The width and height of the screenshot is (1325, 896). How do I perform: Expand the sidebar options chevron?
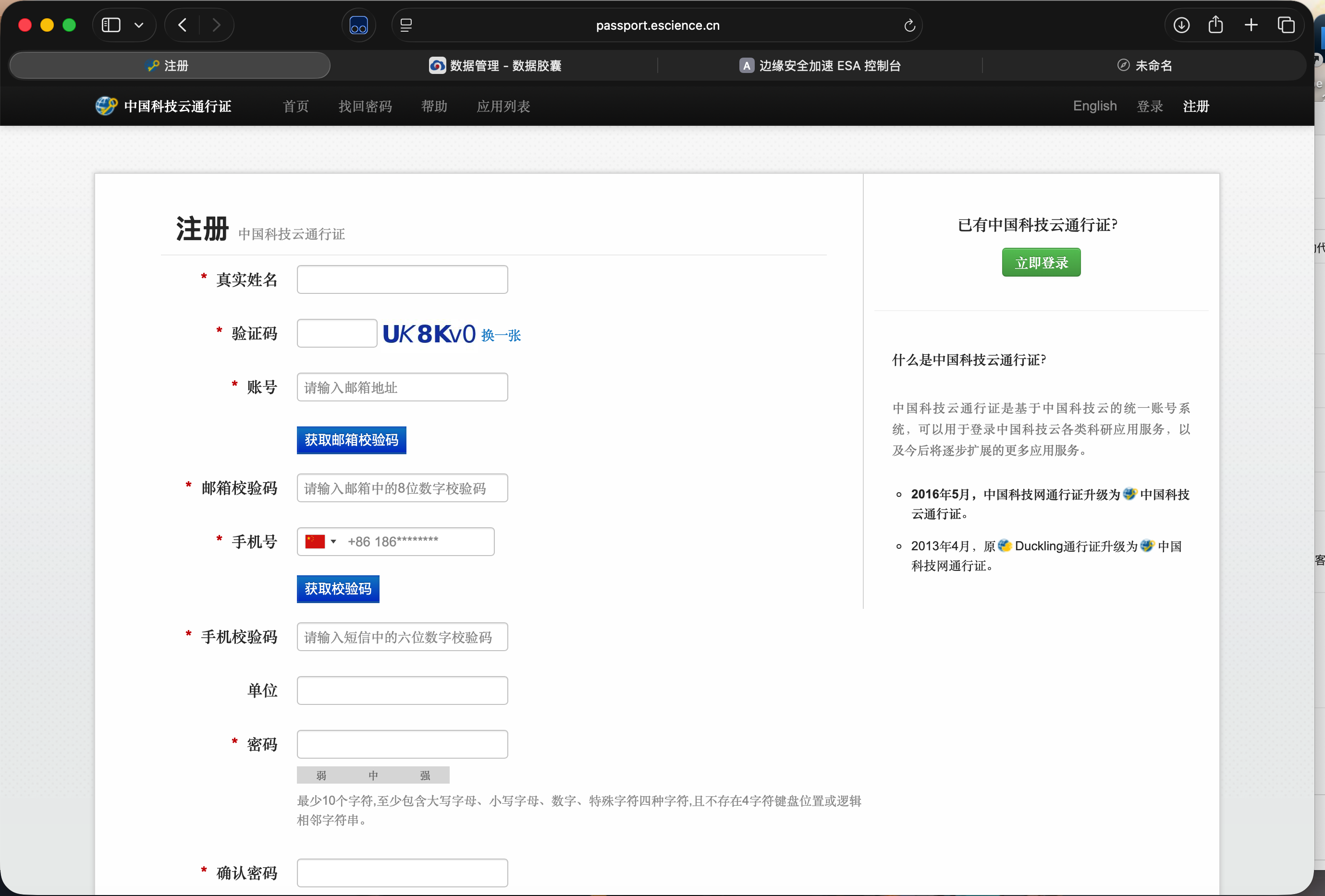(138, 25)
